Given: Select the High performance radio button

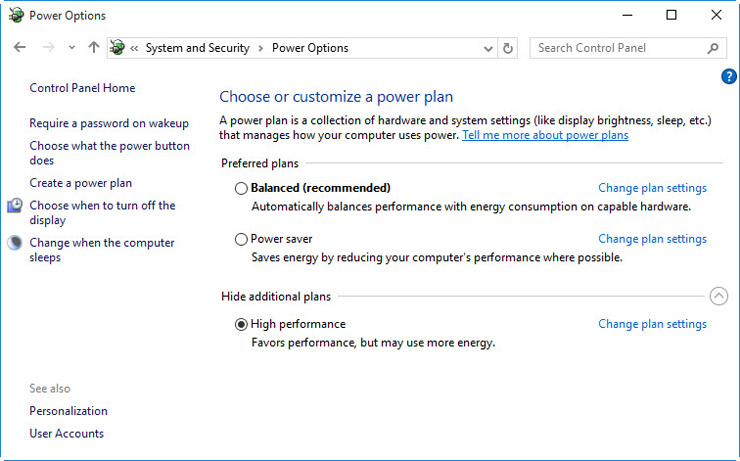Looking at the screenshot, I should point(241,325).
